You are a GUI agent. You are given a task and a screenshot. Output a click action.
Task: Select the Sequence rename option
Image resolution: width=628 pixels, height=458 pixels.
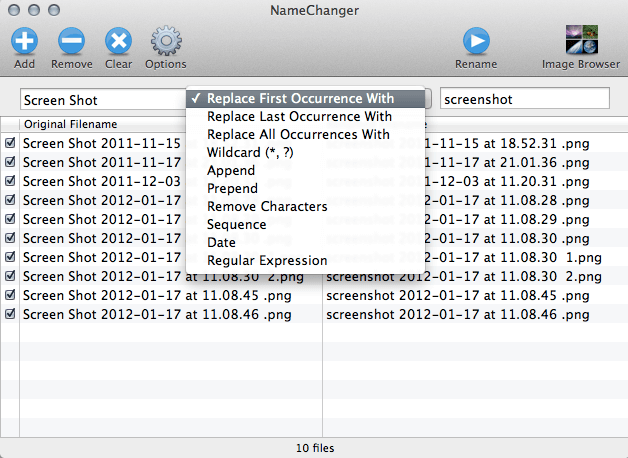[x=236, y=225]
